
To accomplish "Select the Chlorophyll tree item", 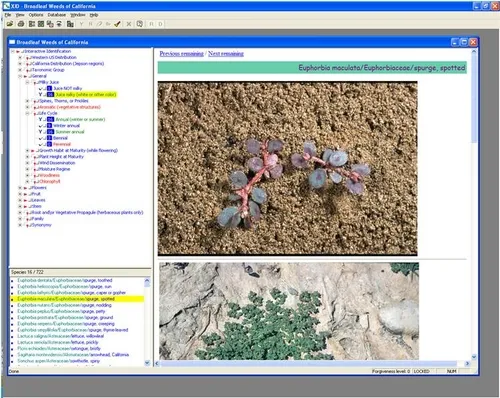I will tap(49, 182).
